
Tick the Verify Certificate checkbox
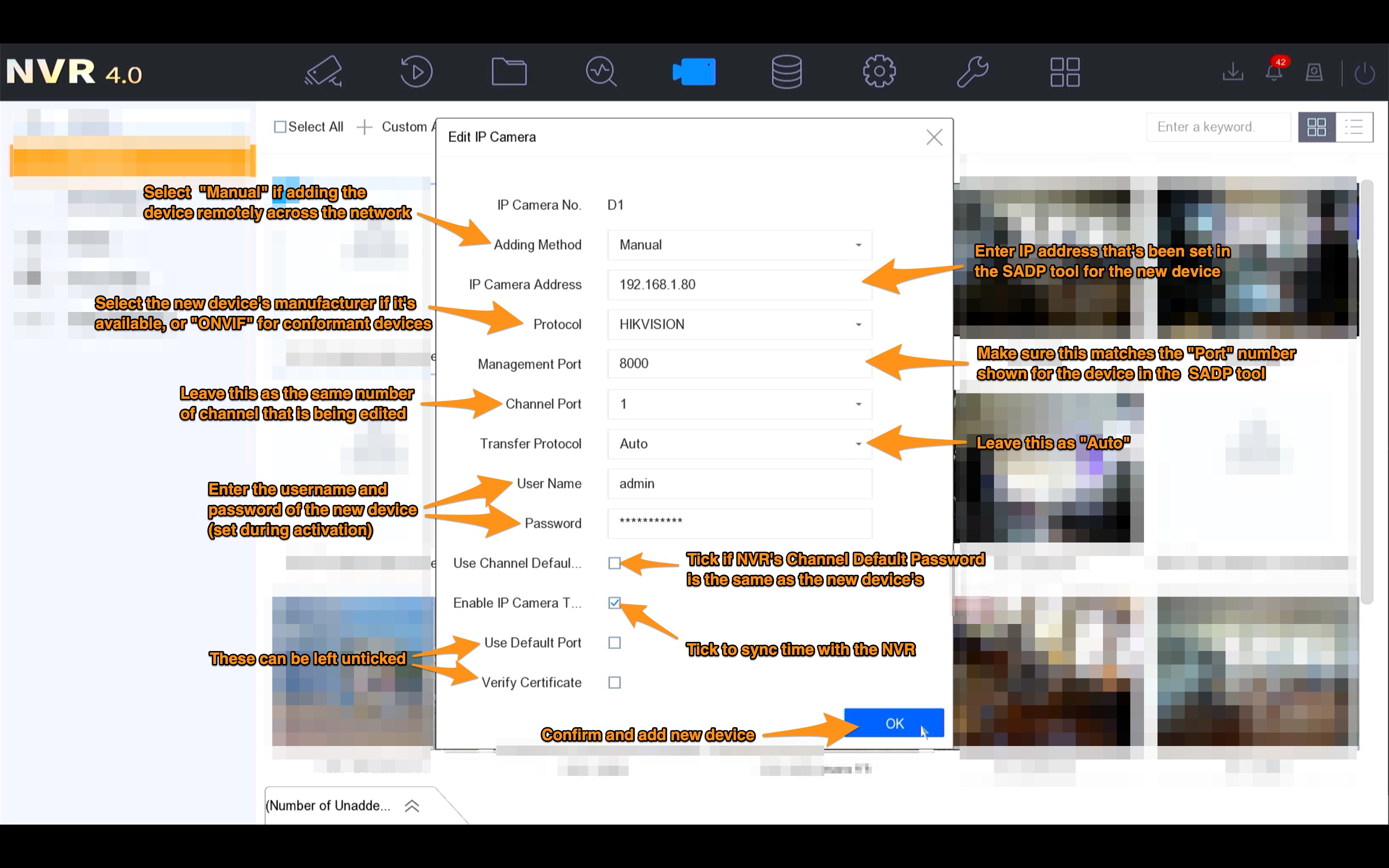[614, 682]
